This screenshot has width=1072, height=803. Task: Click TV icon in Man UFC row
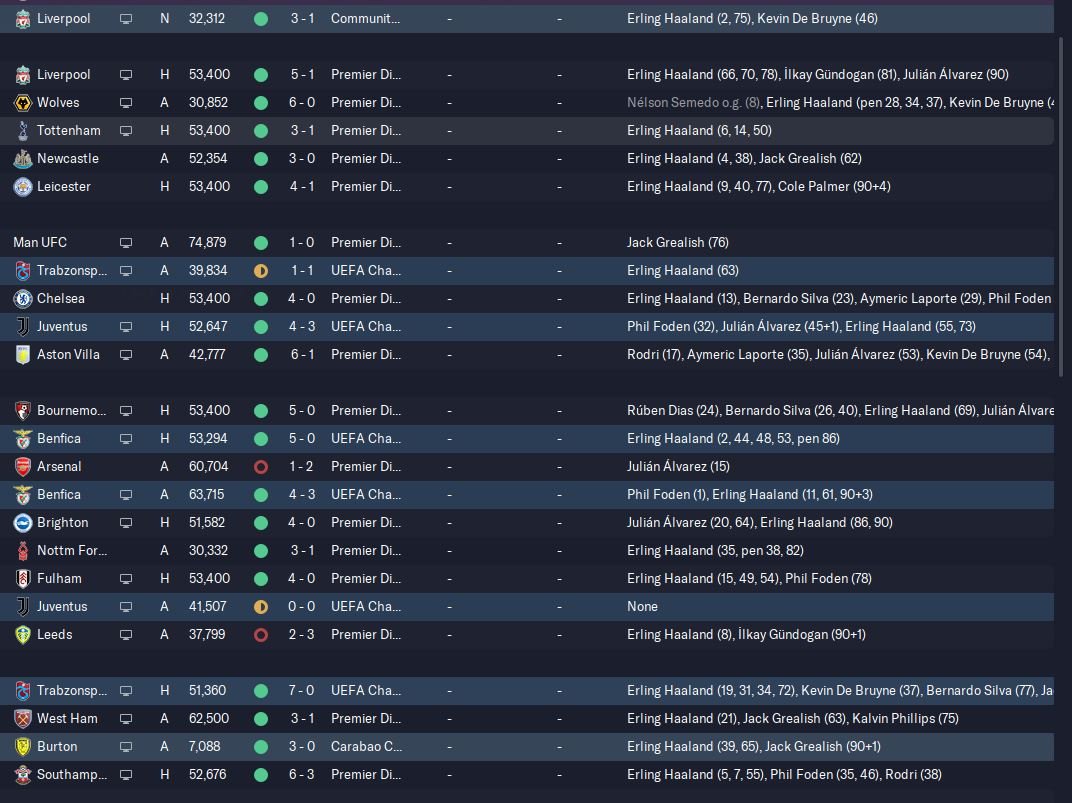[x=126, y=243]
